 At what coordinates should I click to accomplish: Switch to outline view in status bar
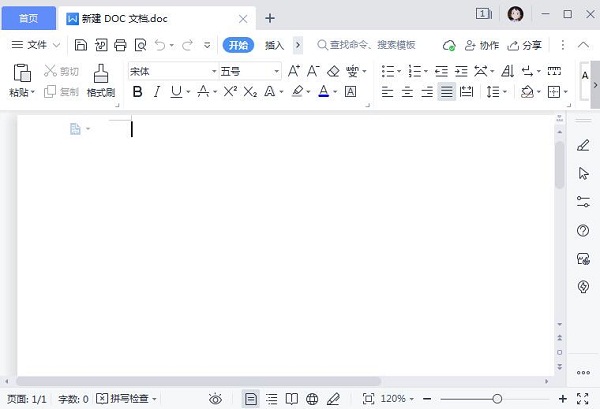click(x=272, y=399)
